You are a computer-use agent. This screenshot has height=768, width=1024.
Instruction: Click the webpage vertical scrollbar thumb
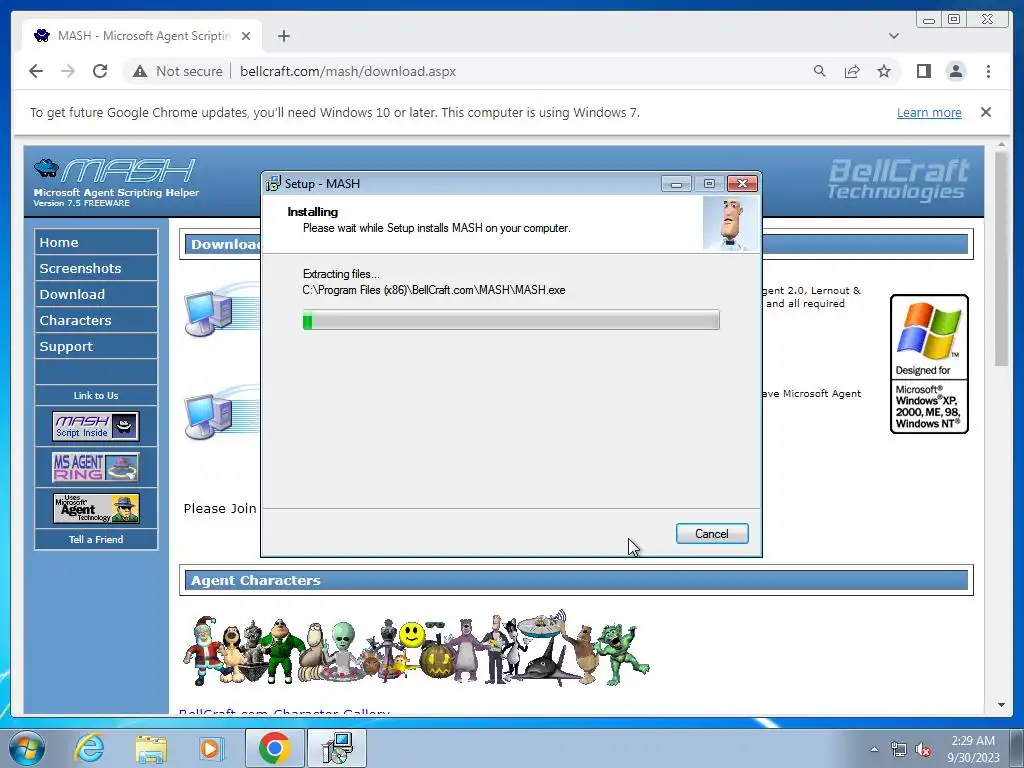1002,259
